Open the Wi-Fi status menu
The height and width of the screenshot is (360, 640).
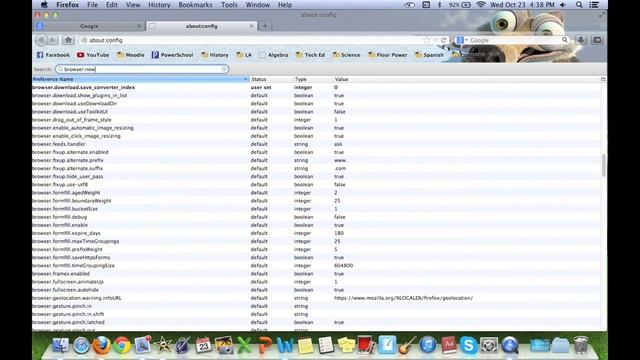click(x=481, y=5)
